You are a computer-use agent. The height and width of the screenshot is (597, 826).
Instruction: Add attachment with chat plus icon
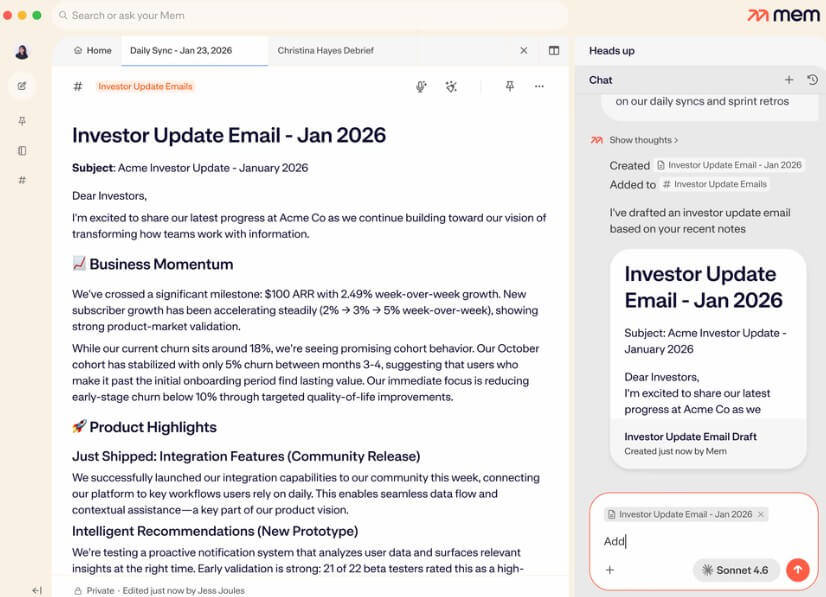click(609, 570)
